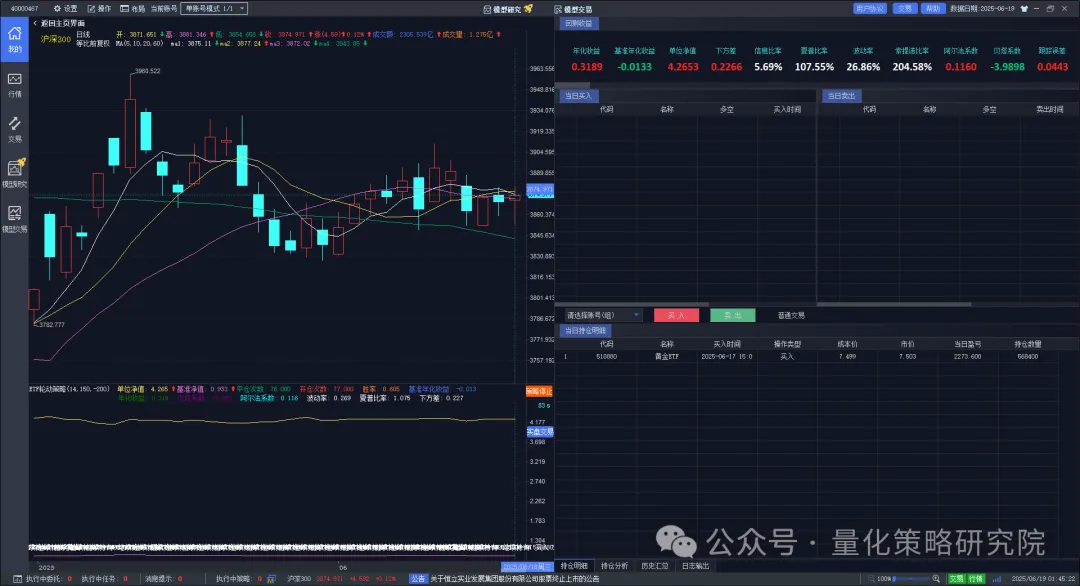This screenshot has height=586, width=1080.
Task: Click the 普通交易 link
Action: [791, 315]
